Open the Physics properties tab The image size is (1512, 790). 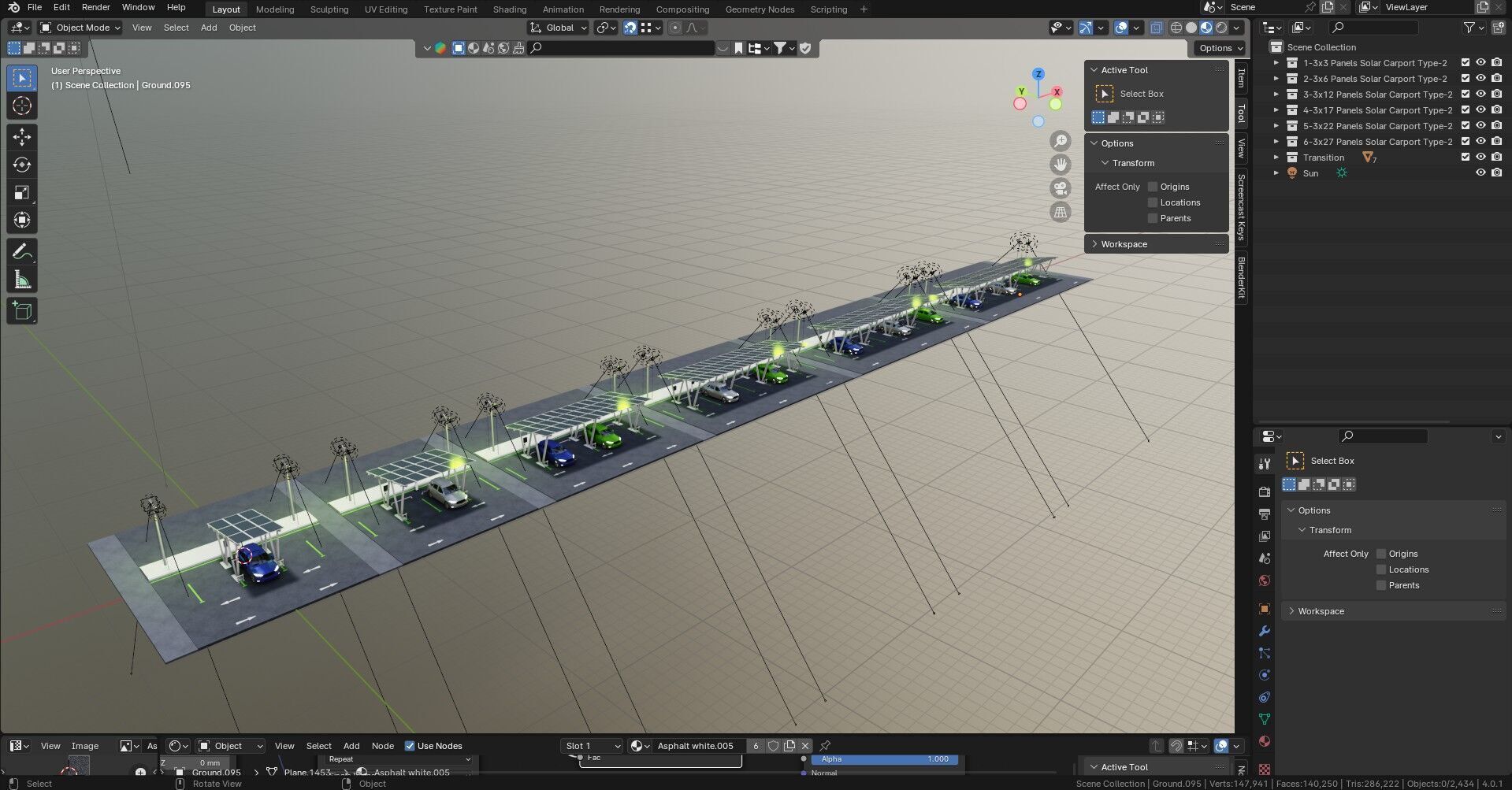coord(1265,675)
